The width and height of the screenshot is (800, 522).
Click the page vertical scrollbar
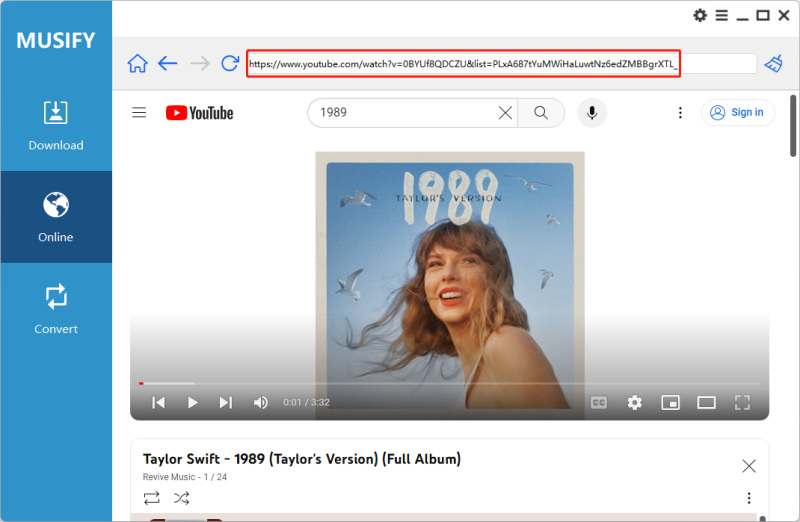(793, 126)
